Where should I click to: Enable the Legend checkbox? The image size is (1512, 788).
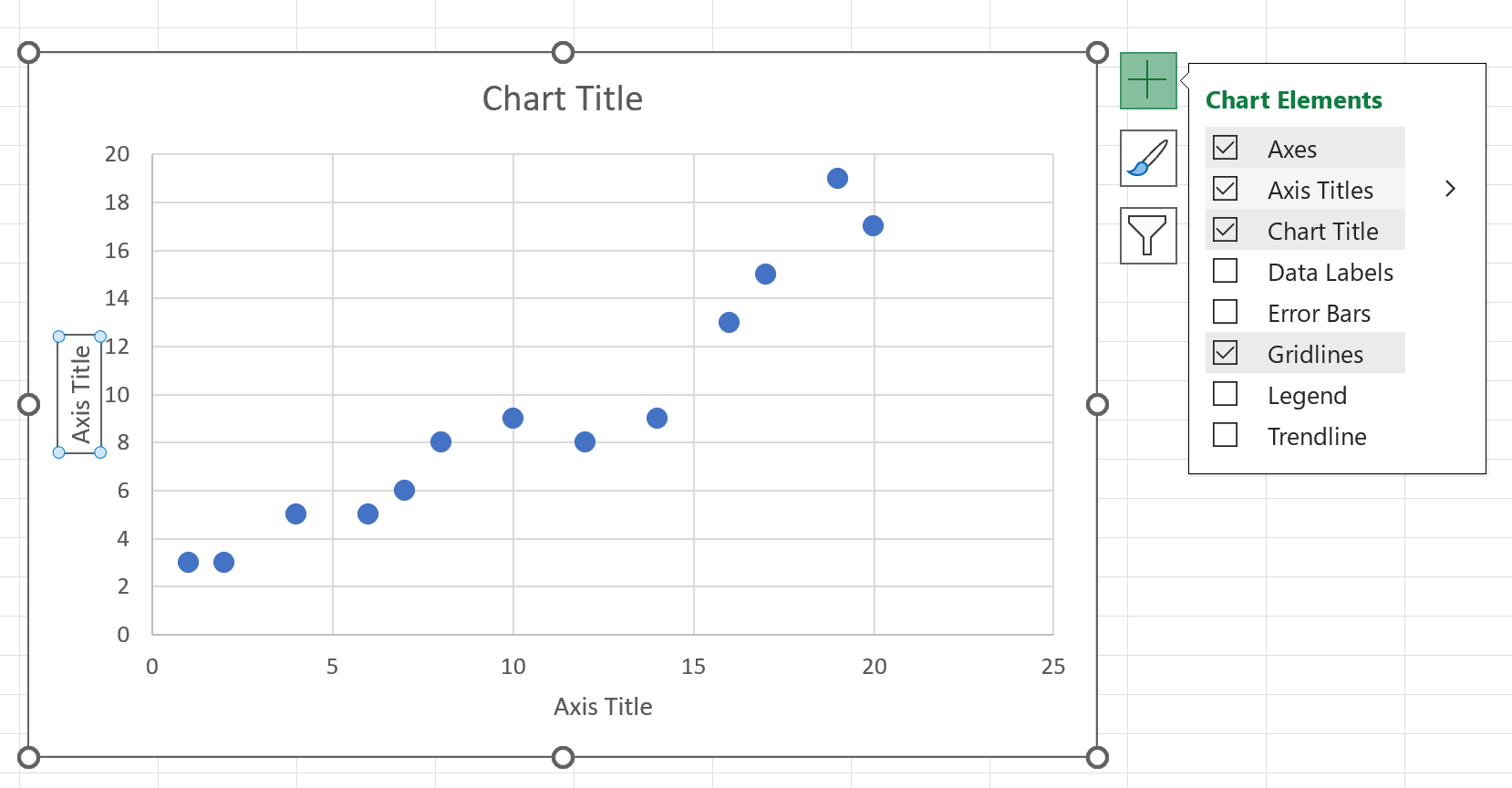coord(1225,394)
